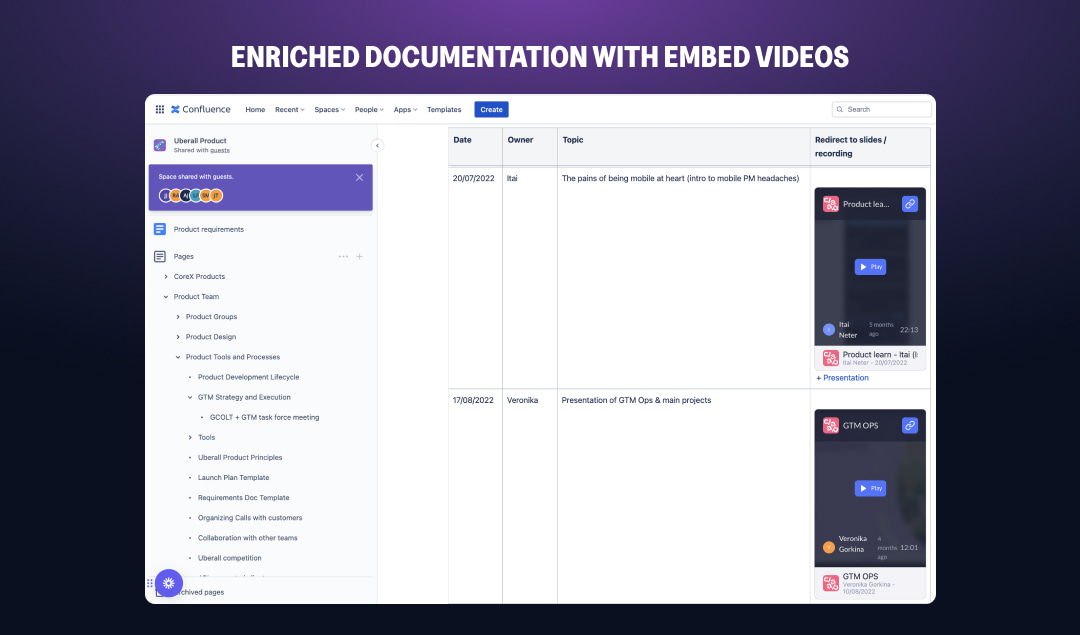This screenshot has width=1080, height=635.
Task: Expand the Product Design tree item
Action: 178,337
